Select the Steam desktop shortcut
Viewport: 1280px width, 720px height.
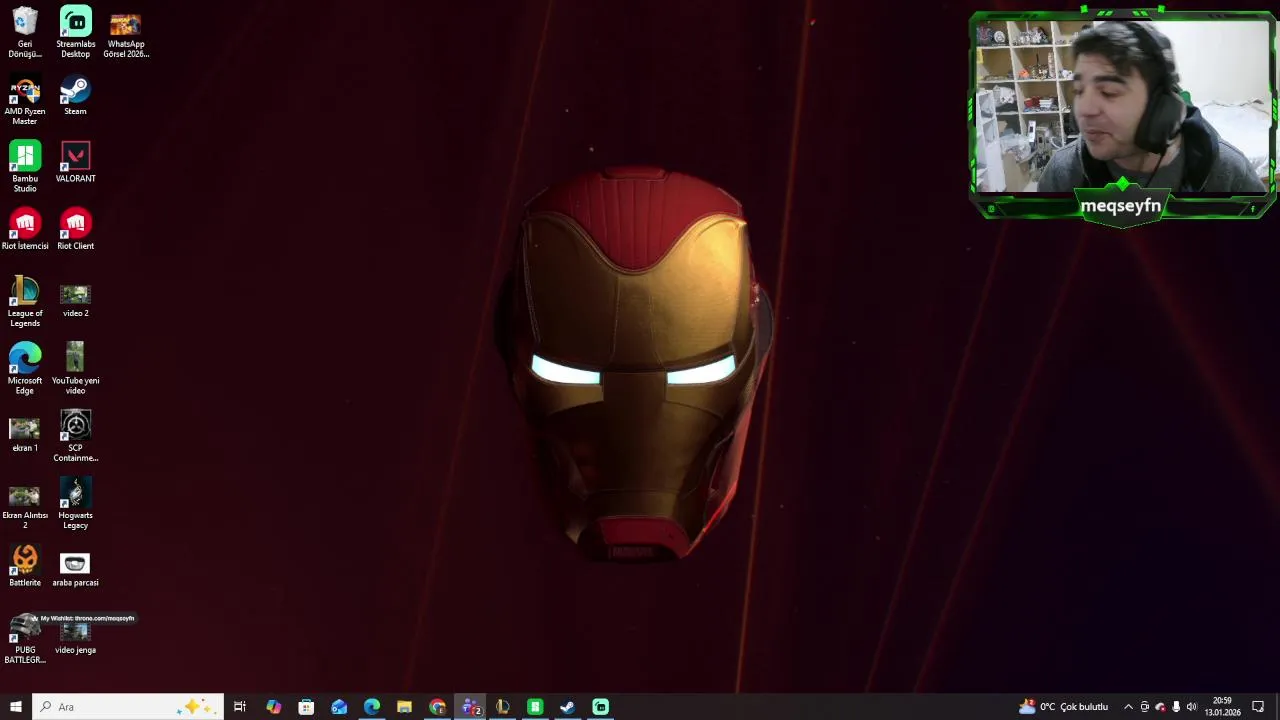click(75, 95)
